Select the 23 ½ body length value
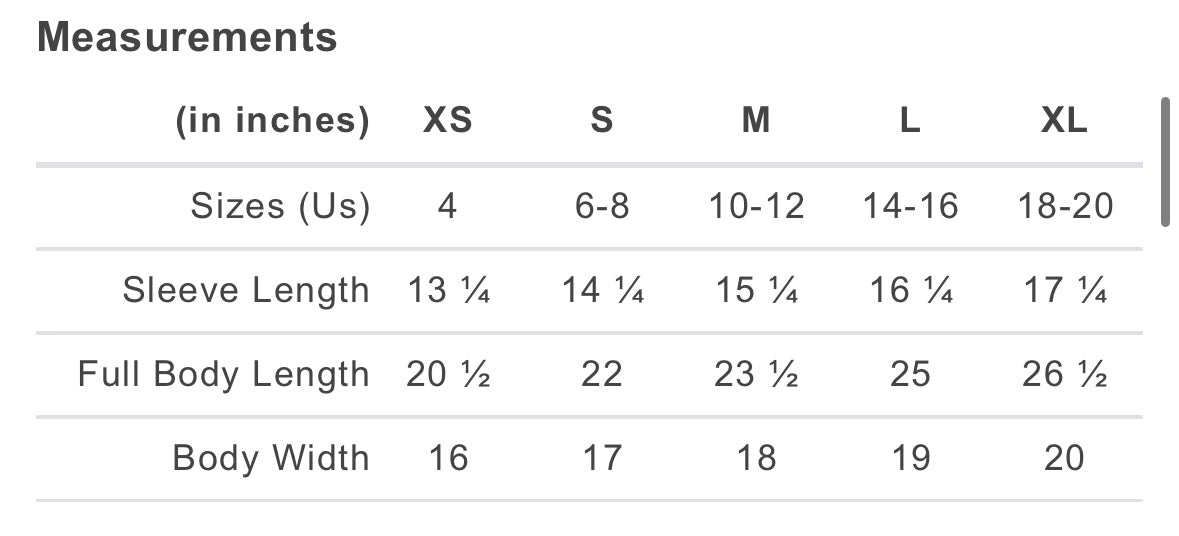The image size is (1179, 536). tap(756, 375)
